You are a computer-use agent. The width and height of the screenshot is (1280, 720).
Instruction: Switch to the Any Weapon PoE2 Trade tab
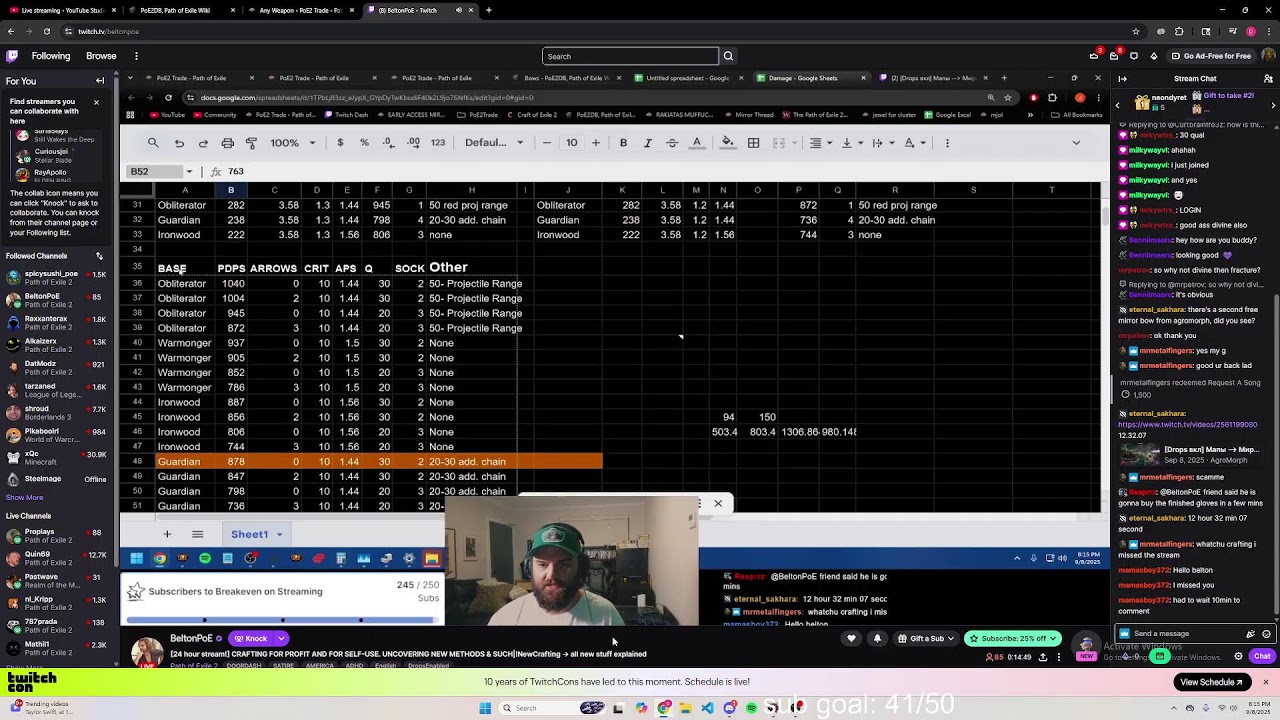click(300, 10)
